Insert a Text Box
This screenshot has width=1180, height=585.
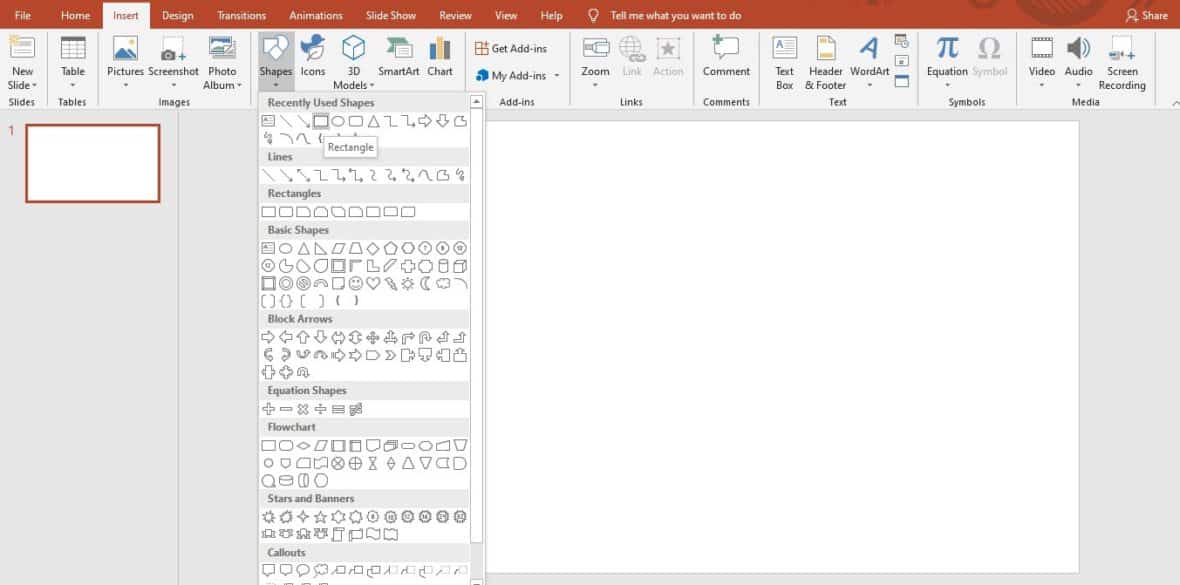[x=783, y=60]
